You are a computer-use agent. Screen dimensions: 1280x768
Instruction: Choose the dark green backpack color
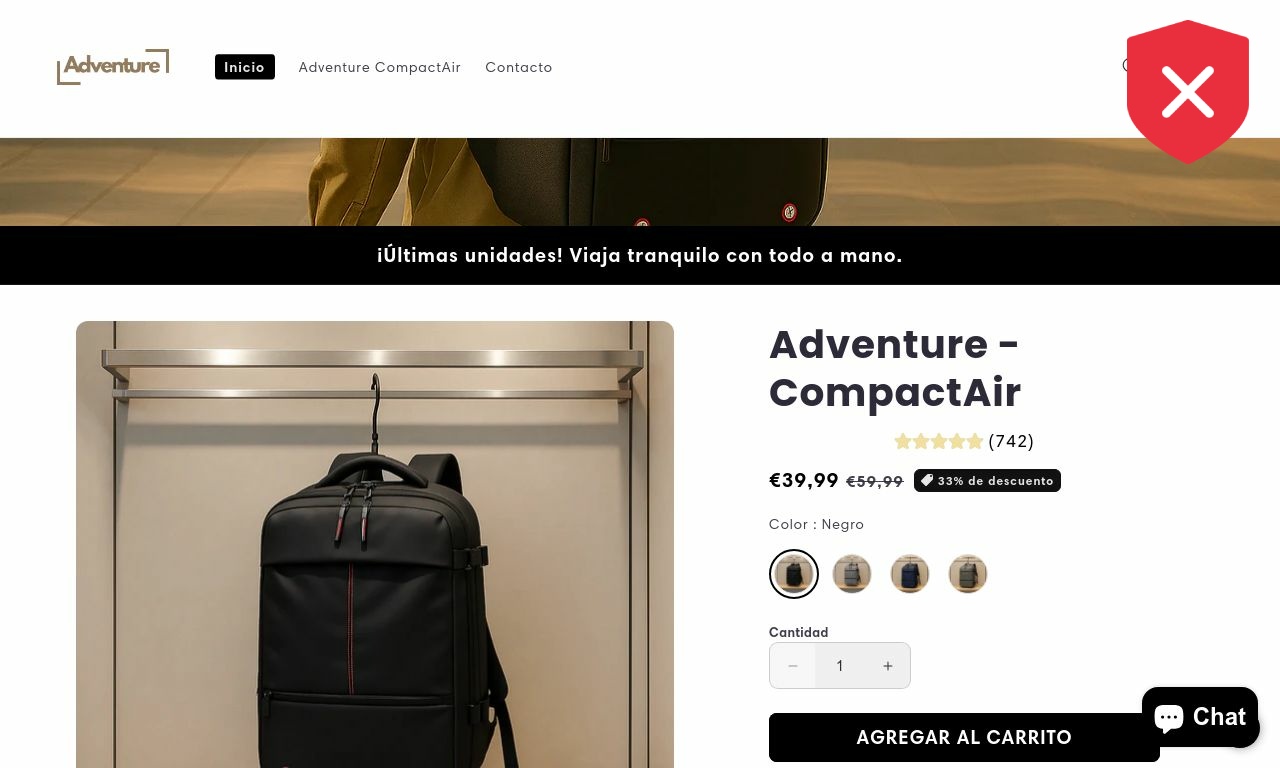[x=968, y=574]
